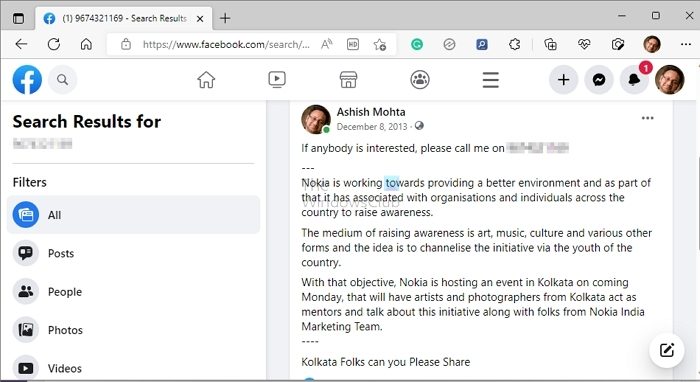Filter results by Videos
This screenshot has width=700, height=382.
tap(133, 368)
